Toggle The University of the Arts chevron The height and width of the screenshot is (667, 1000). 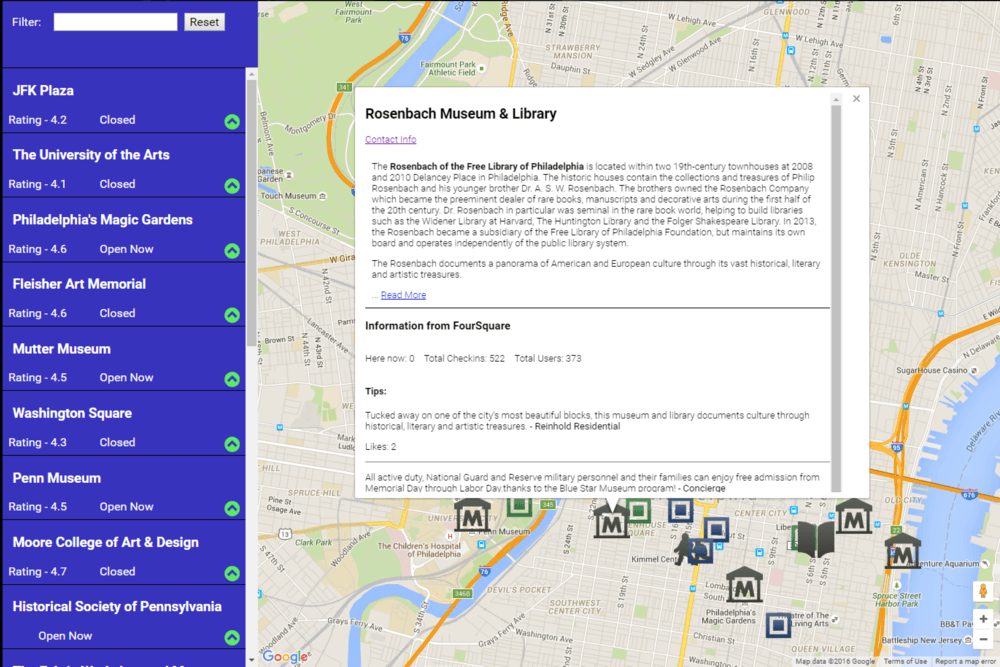232,186
